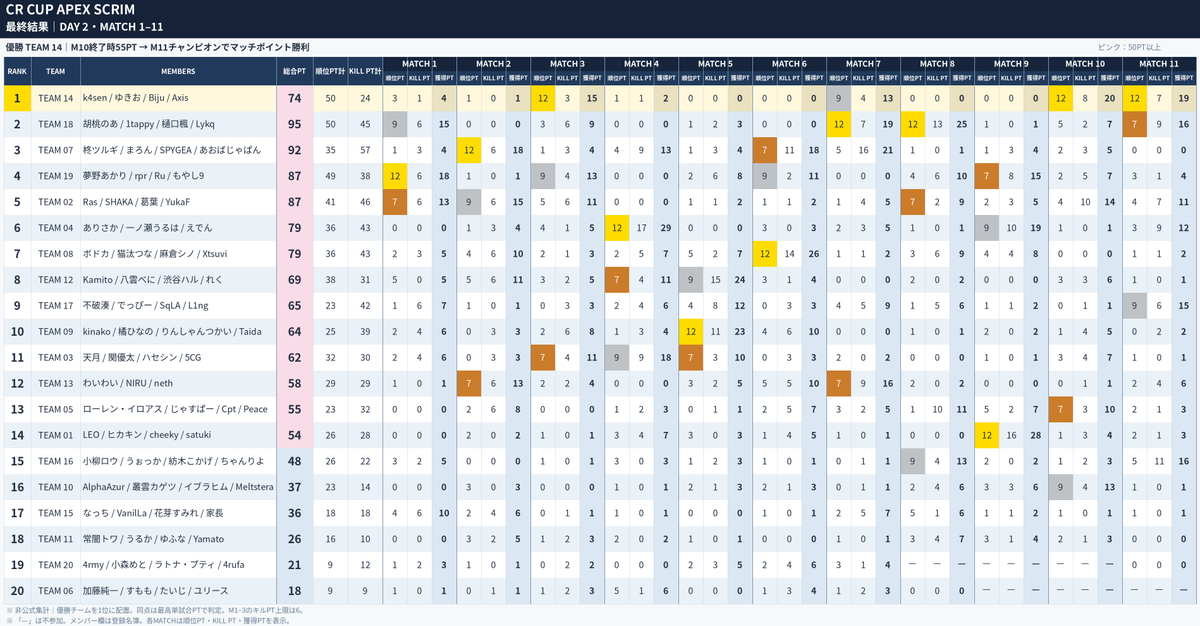Click the MATCH 7 header
The width and height of the screenshot is (1200, 626).
(863, 63)
